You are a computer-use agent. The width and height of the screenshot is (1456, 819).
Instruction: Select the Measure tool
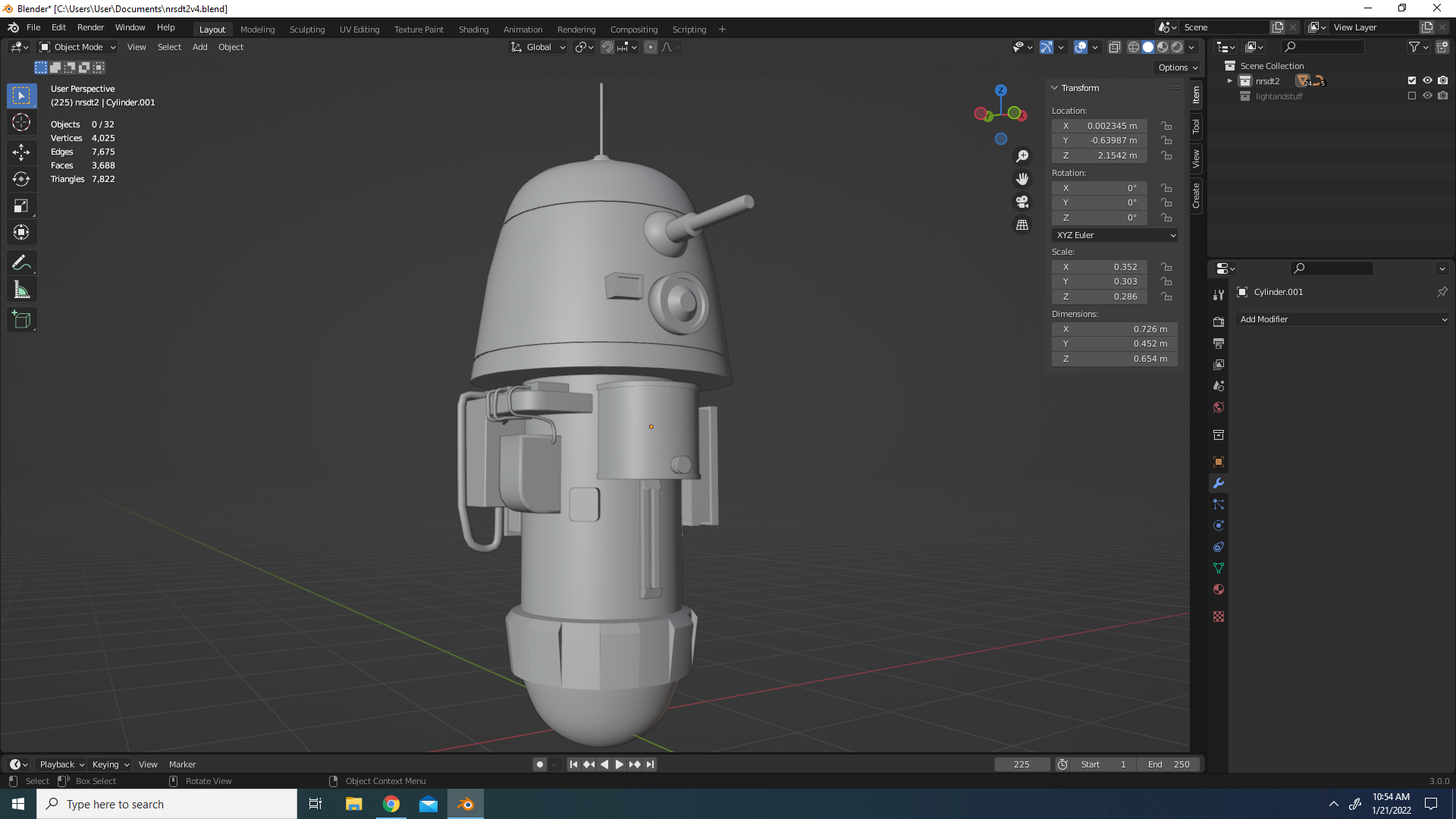pyautogui.click(x=21, y=290)
